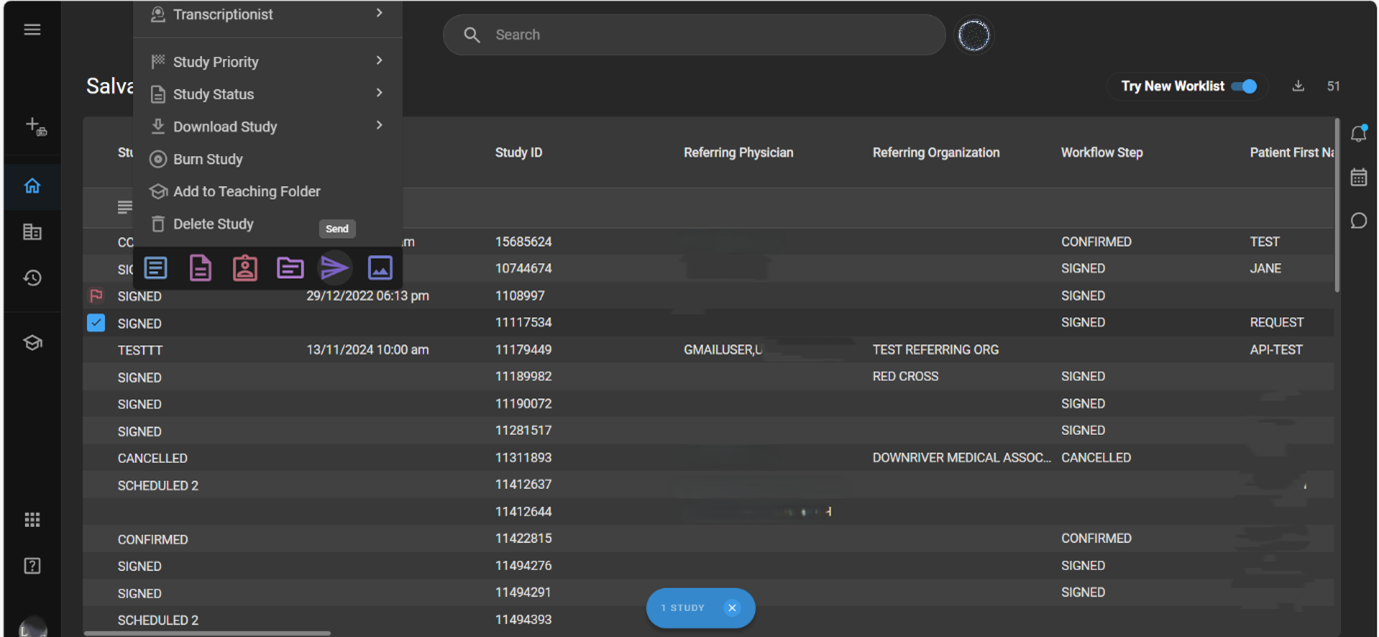Expand the Study Status submenu
The height and width of the screenshot is (637, 1379).
pos(266,94)
